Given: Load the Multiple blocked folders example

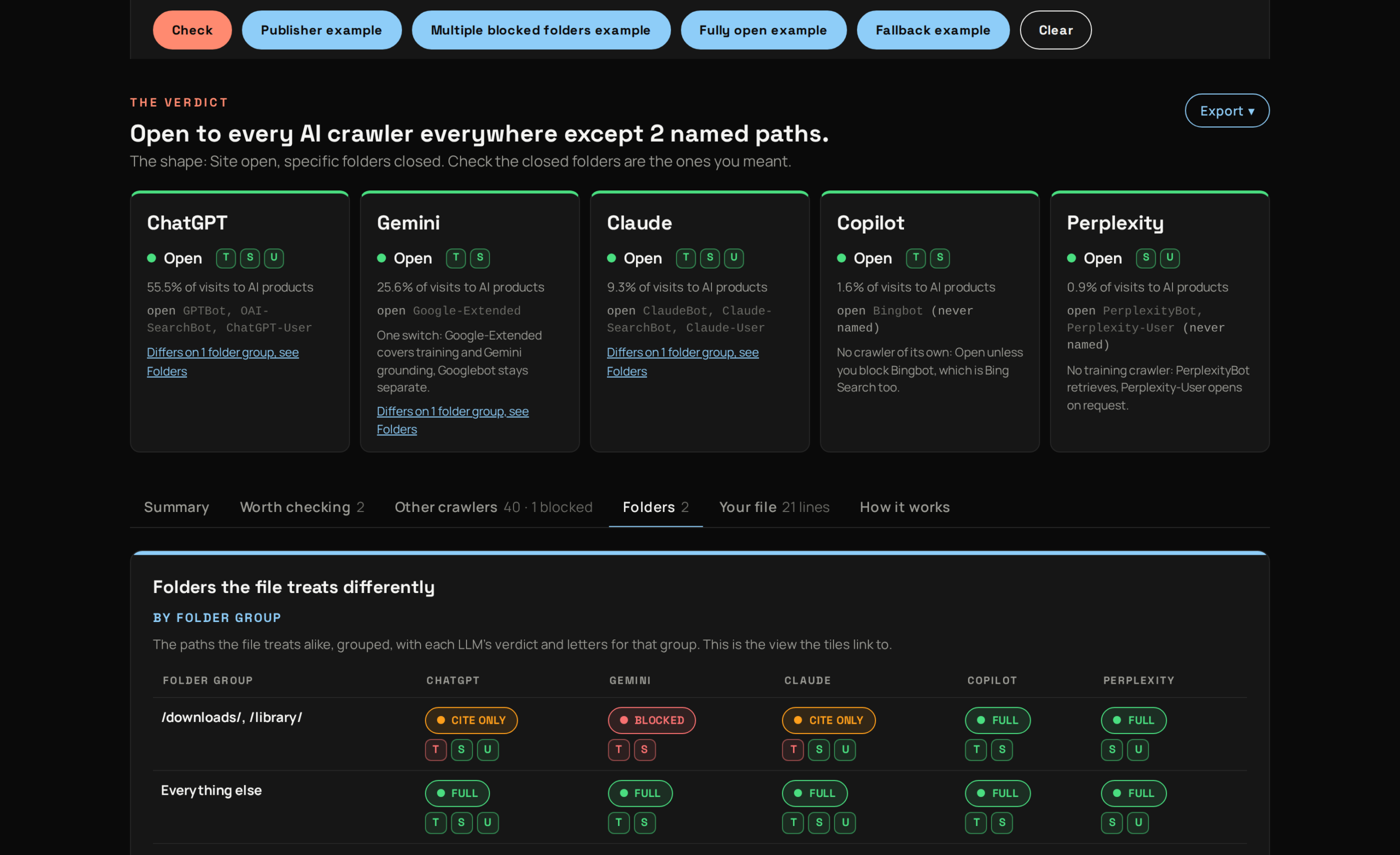Looking at the screenshot, I should pyautogui.click(x=541, y=30).
